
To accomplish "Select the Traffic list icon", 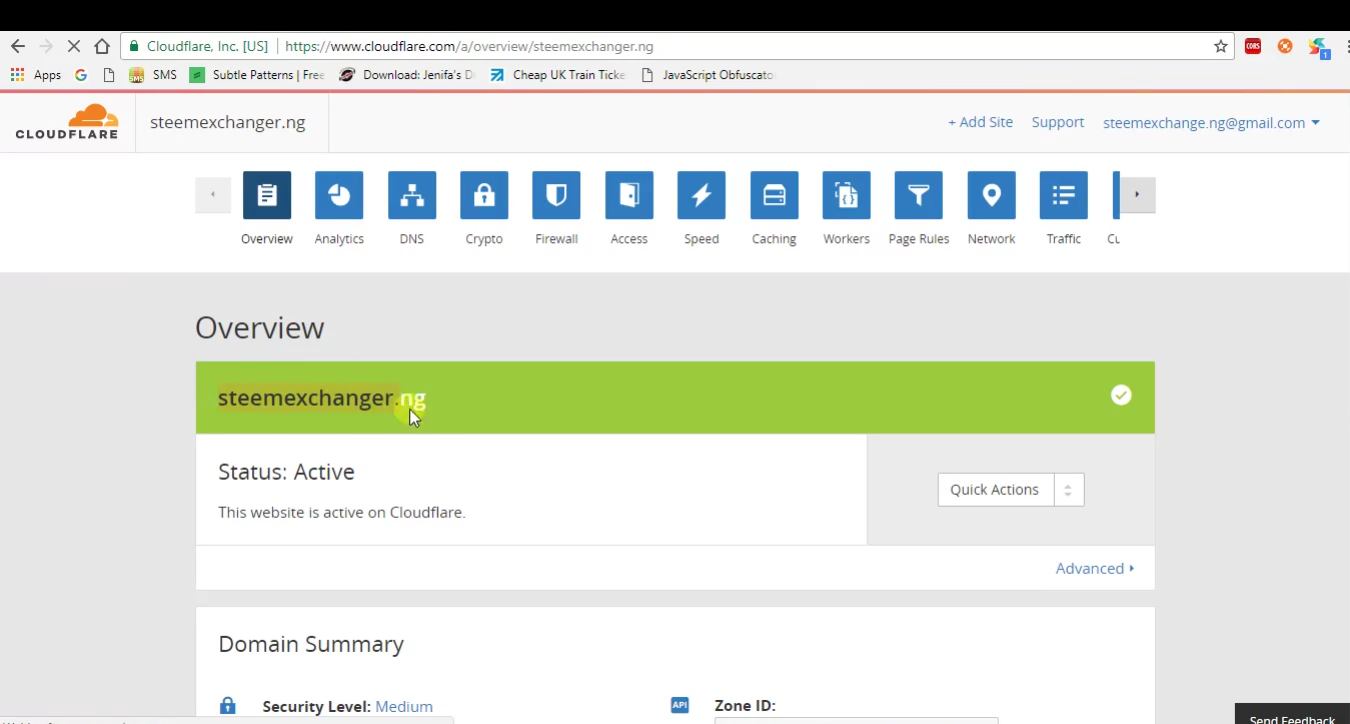I will 1063,195.
